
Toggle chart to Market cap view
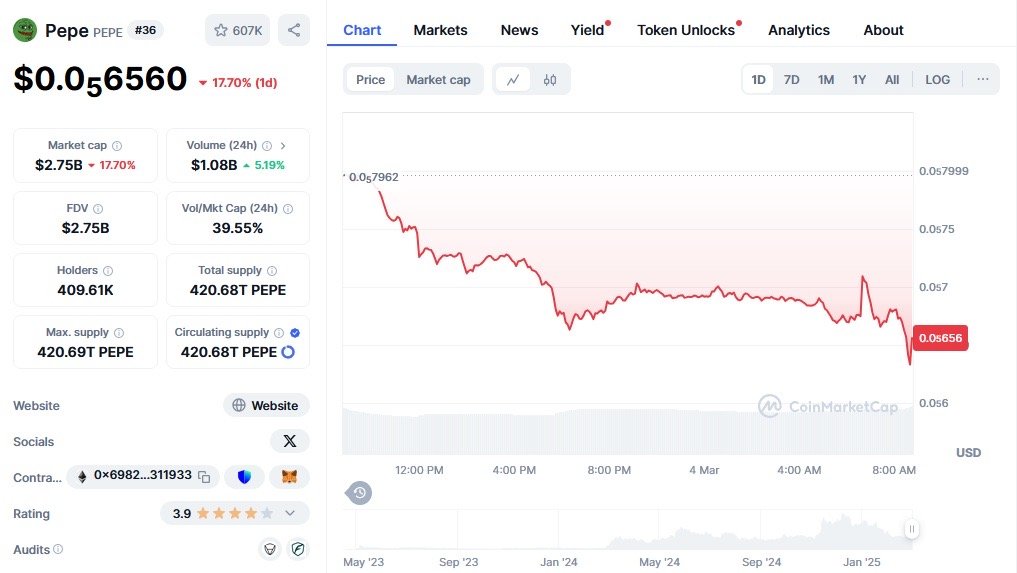click(x=438, y=80)
